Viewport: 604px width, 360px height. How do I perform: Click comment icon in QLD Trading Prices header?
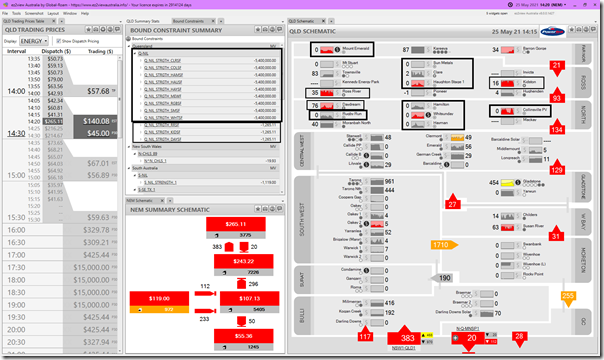click(x=118, y=30)
